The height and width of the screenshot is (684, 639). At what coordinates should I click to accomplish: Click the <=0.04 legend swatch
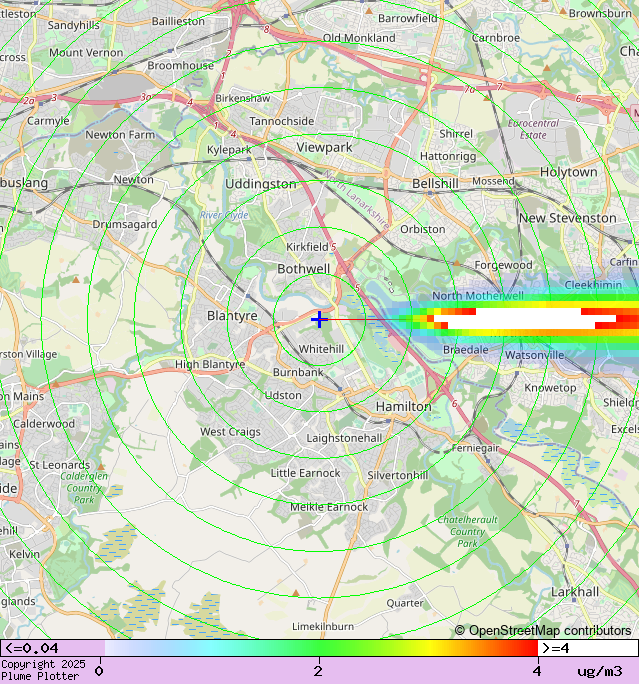pos(52,648)
